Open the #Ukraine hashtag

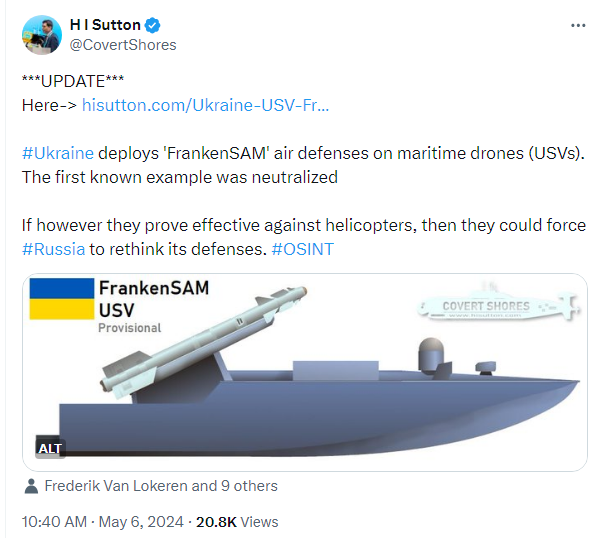[58, 153]
